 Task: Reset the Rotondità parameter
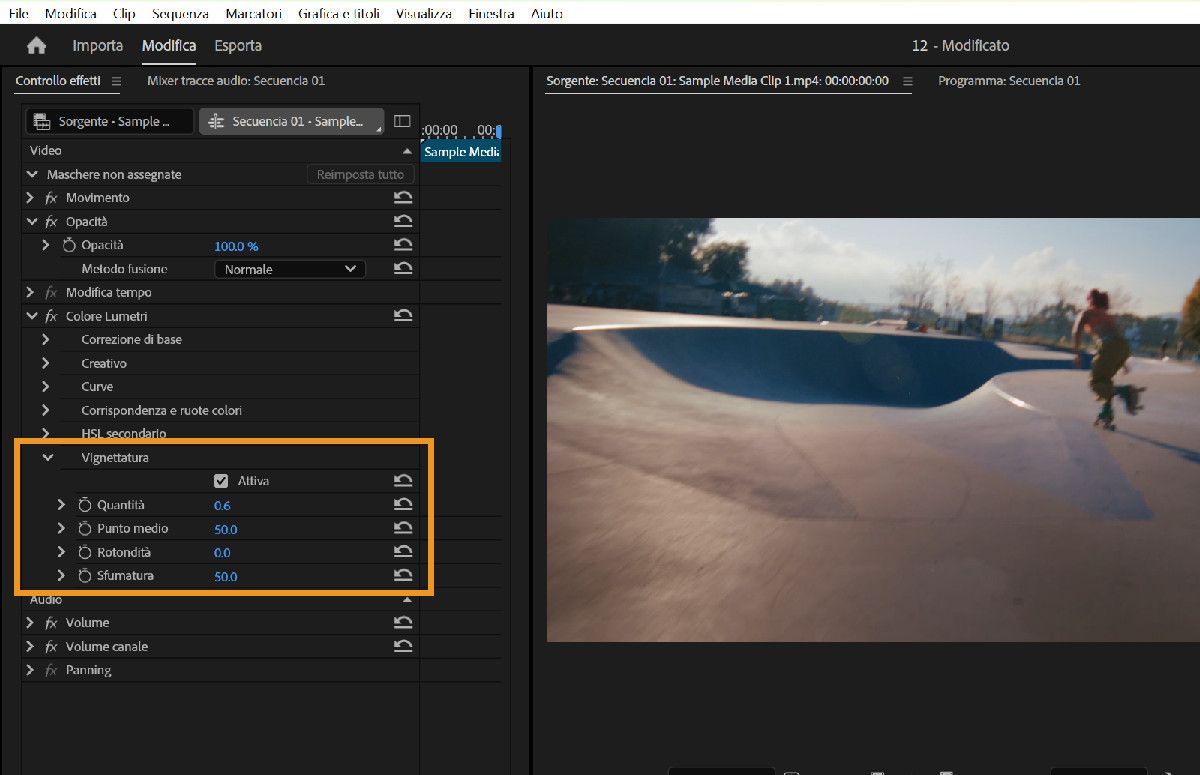click(403, 552)
